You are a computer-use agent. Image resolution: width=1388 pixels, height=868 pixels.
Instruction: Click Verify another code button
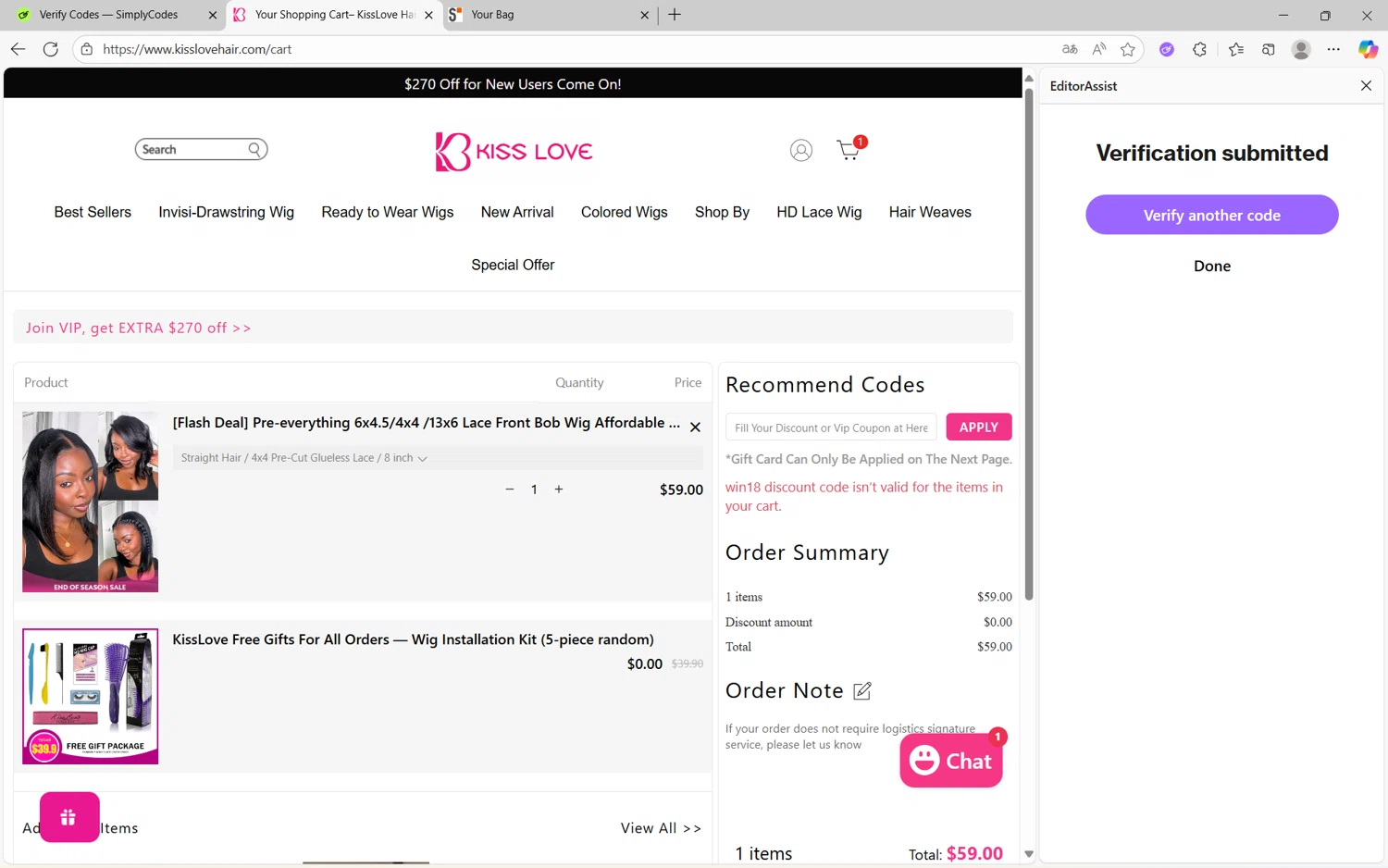[x=1211, y=215]
